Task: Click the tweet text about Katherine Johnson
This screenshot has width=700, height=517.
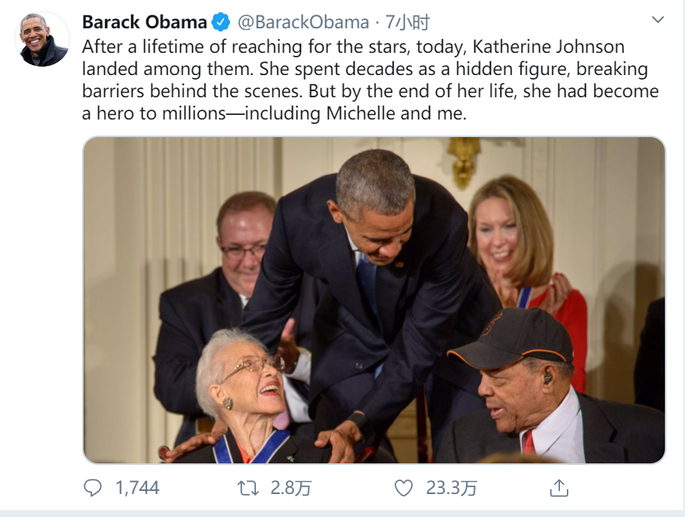Action: [x=370, y=80]
